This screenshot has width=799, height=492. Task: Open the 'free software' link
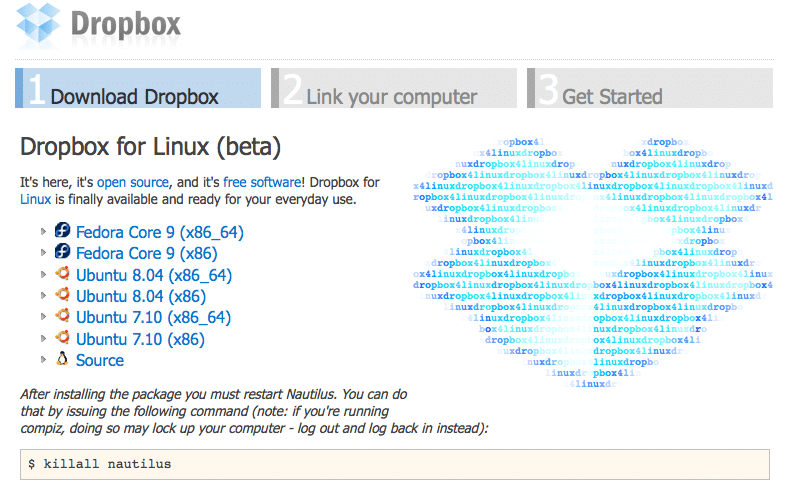pos(262,182)
